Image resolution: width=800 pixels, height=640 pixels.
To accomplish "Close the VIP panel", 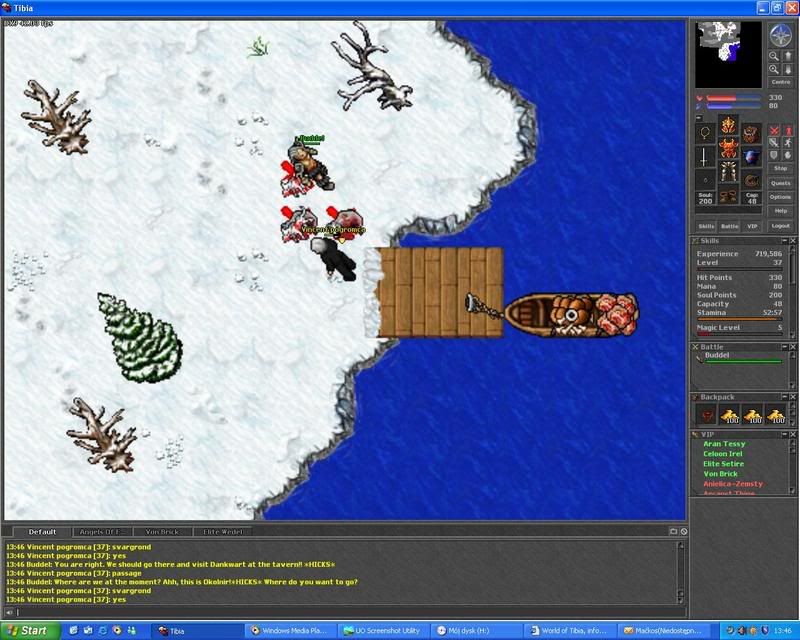I will pos(793,434).
